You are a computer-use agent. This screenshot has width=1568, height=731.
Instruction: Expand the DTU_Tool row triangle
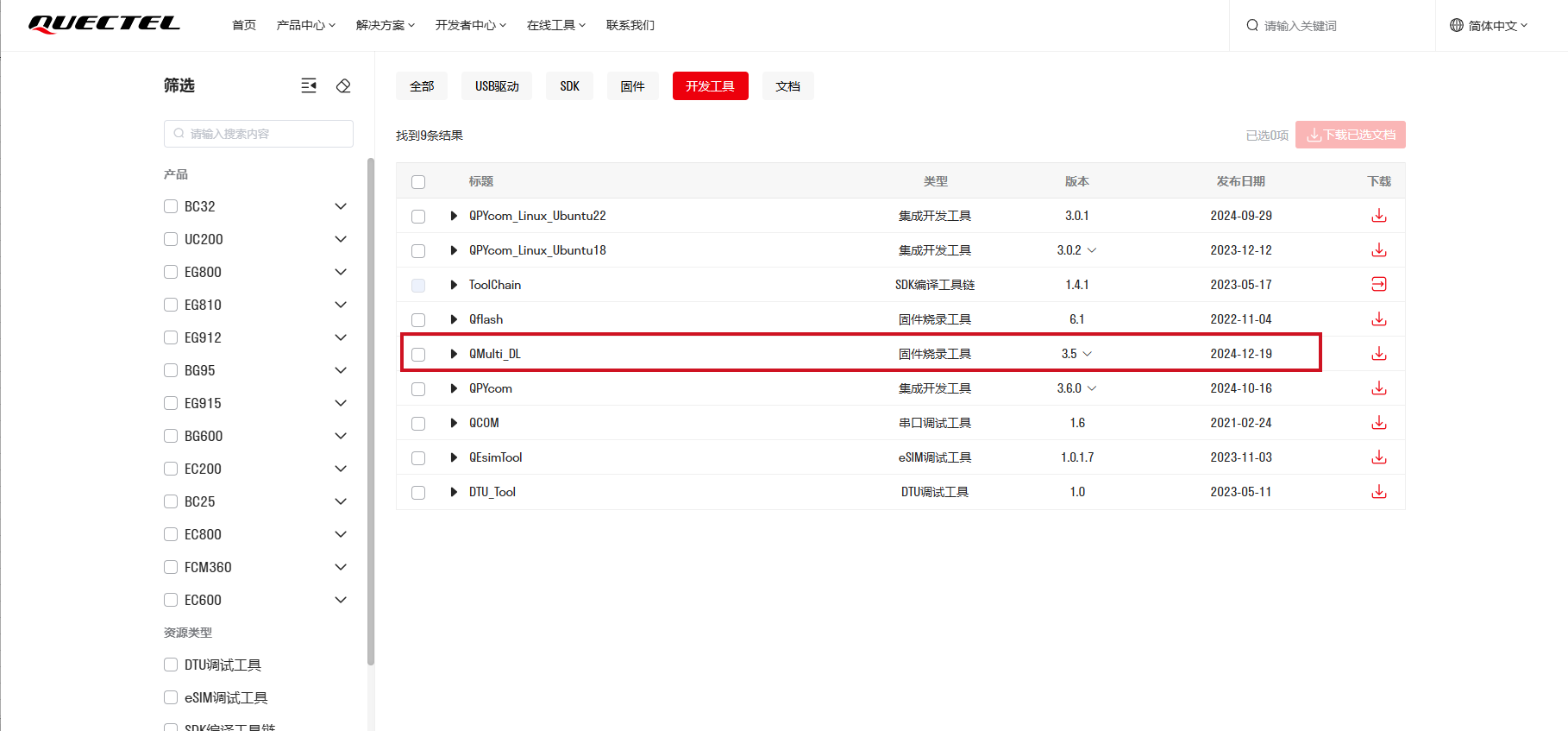click(454, 492)
